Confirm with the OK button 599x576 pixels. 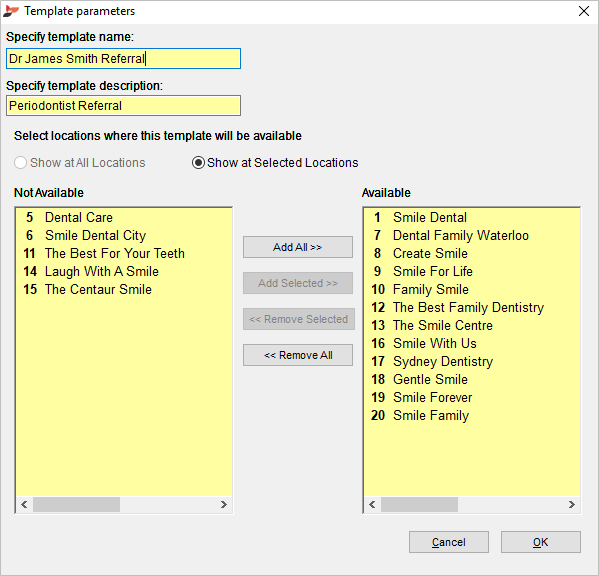click(x=541, y=542)
